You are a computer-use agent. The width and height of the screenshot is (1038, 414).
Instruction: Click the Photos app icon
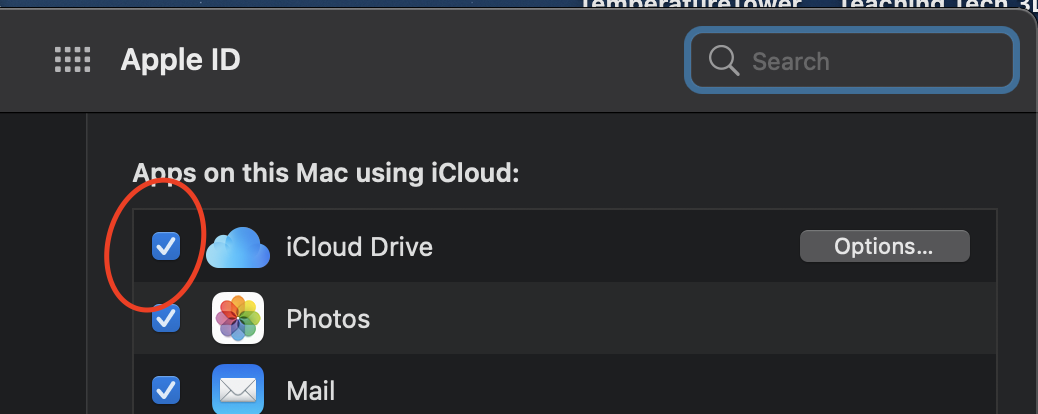(x=238, y=319)
